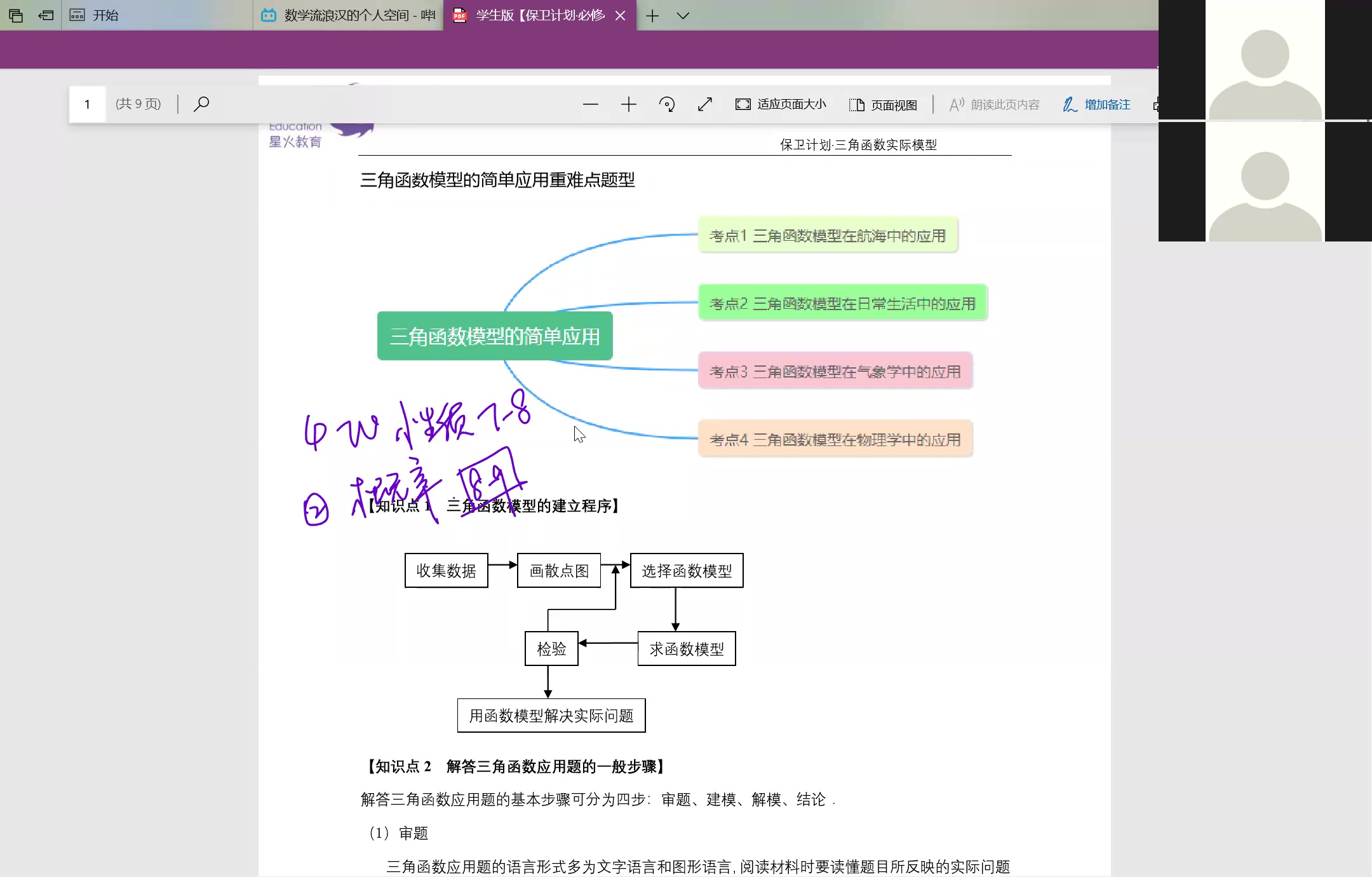The image size is (1372, 877).
Task: Close the 学生版 PDF tab
Action: [x=621, y=16]
